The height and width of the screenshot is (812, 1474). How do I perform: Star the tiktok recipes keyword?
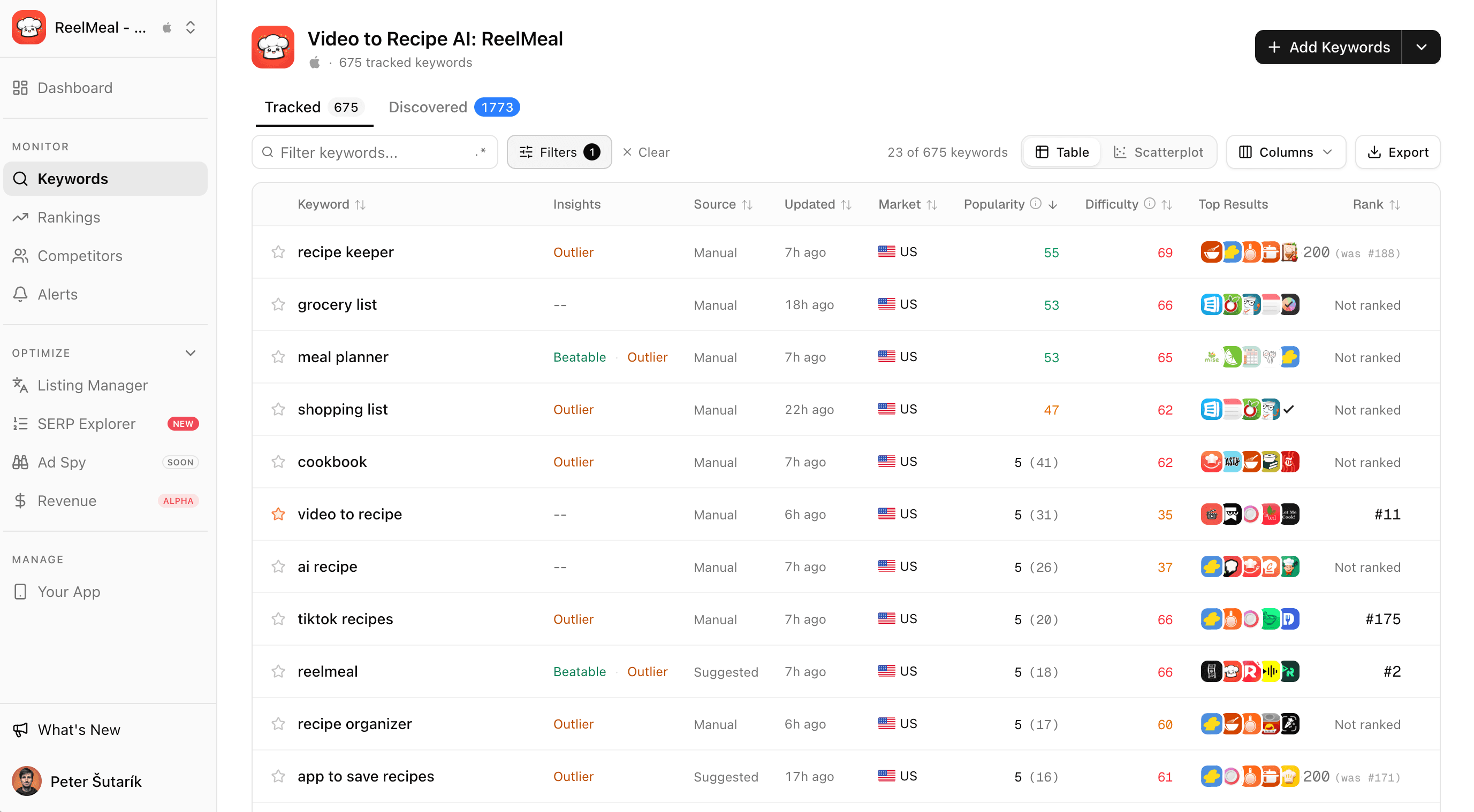click(x=278, y=619)
